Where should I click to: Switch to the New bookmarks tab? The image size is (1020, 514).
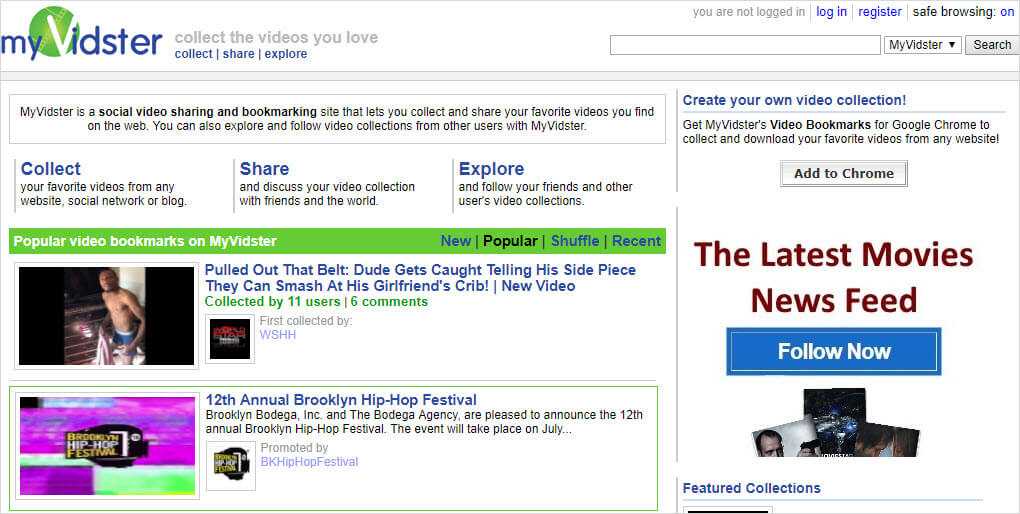click(x=455, y=241)
